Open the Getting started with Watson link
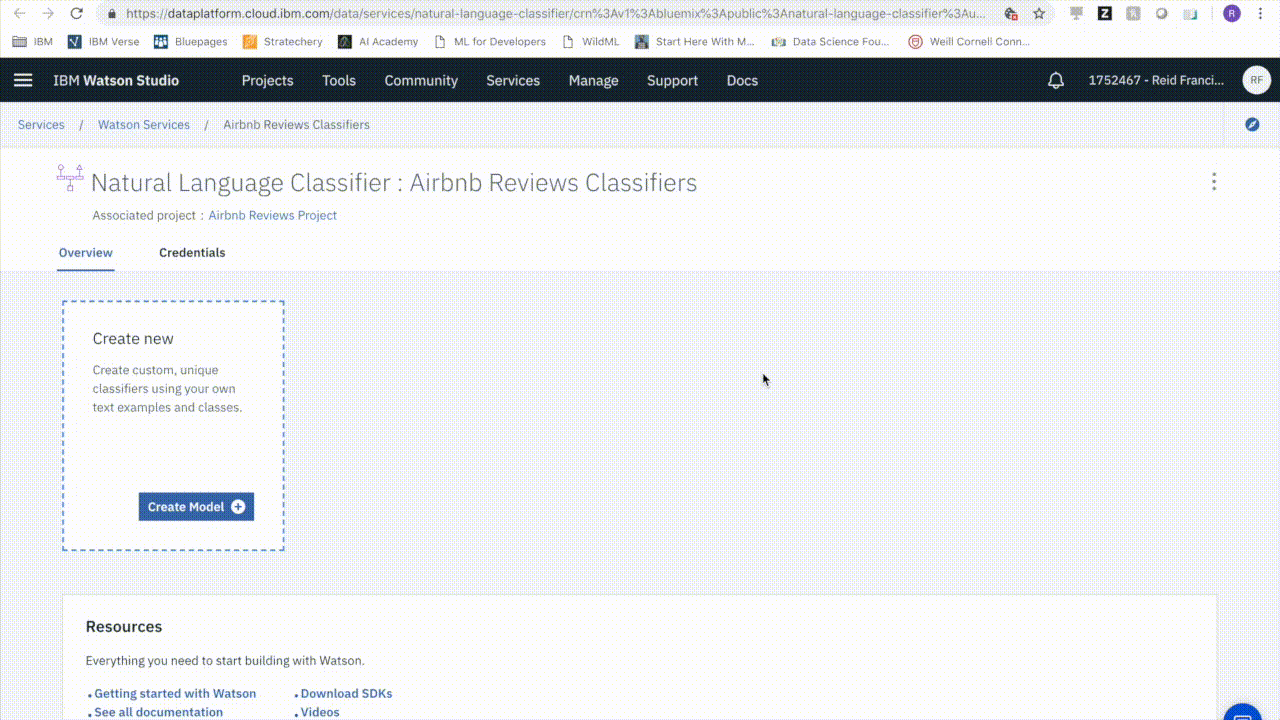The width and height of the screenshot is (1280, 720). tap(175, 693)
